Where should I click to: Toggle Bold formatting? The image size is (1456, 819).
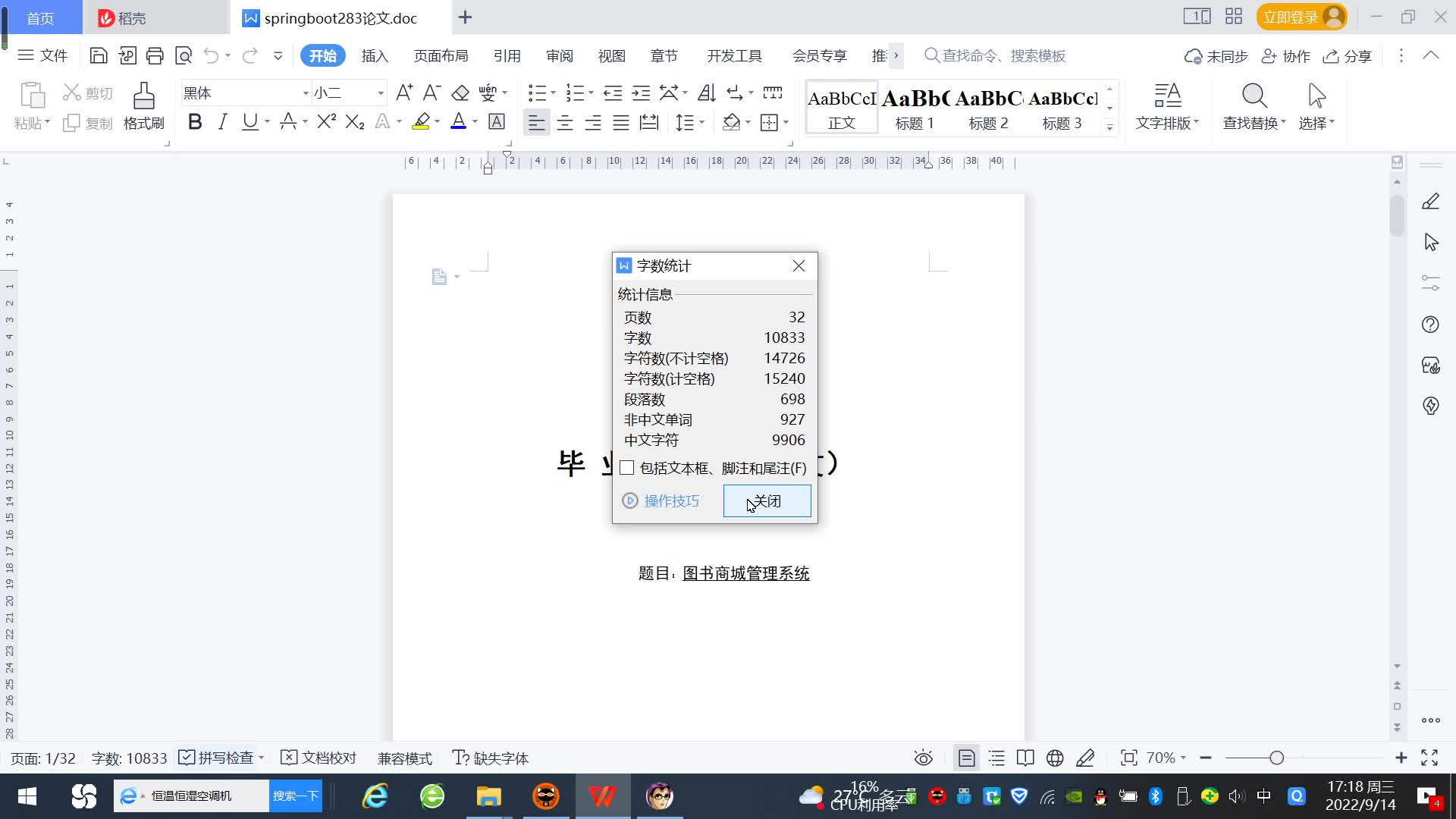click(195, 122)
